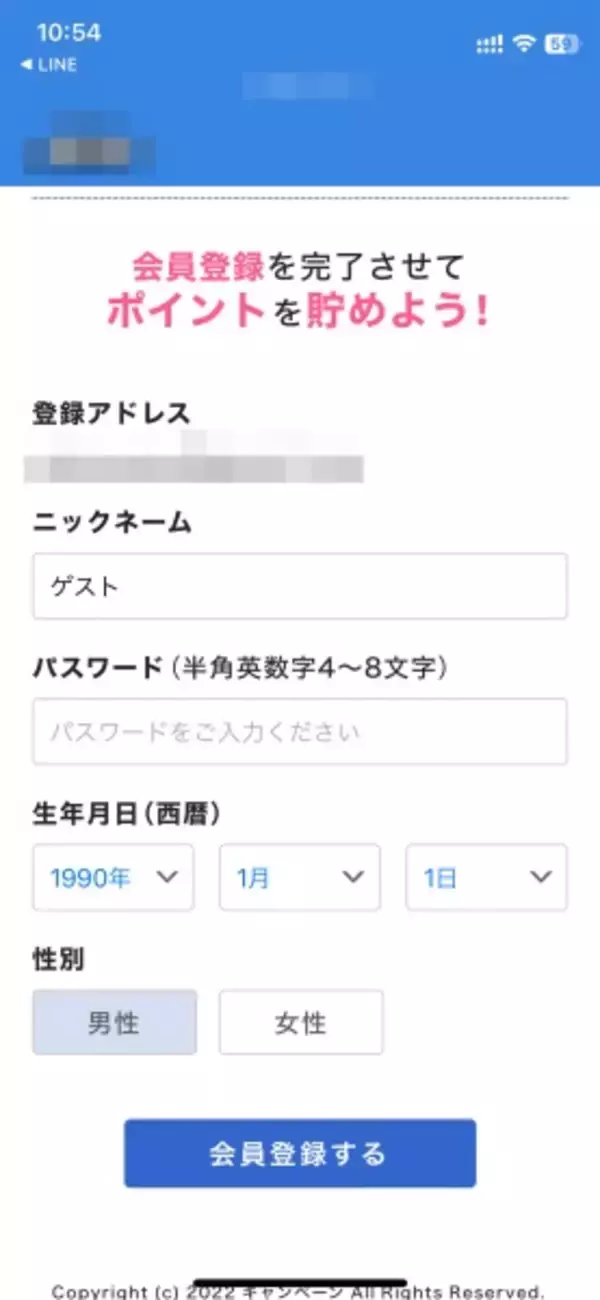Viewport: 600px width, 1300px height.
Task: Select 男性 gender option
Action: (x=114, y=1022)
